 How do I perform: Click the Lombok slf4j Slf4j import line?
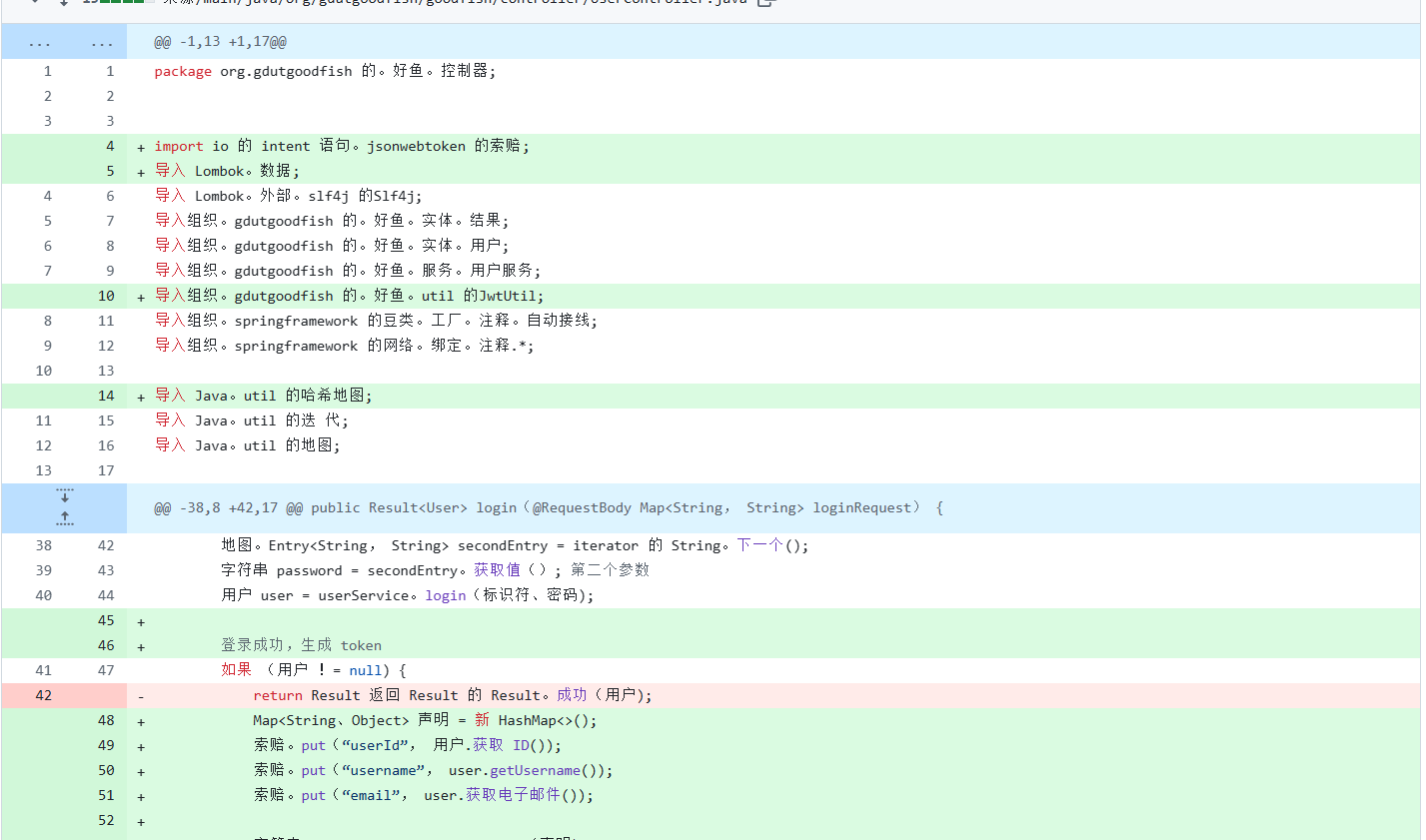click(288, 196)
